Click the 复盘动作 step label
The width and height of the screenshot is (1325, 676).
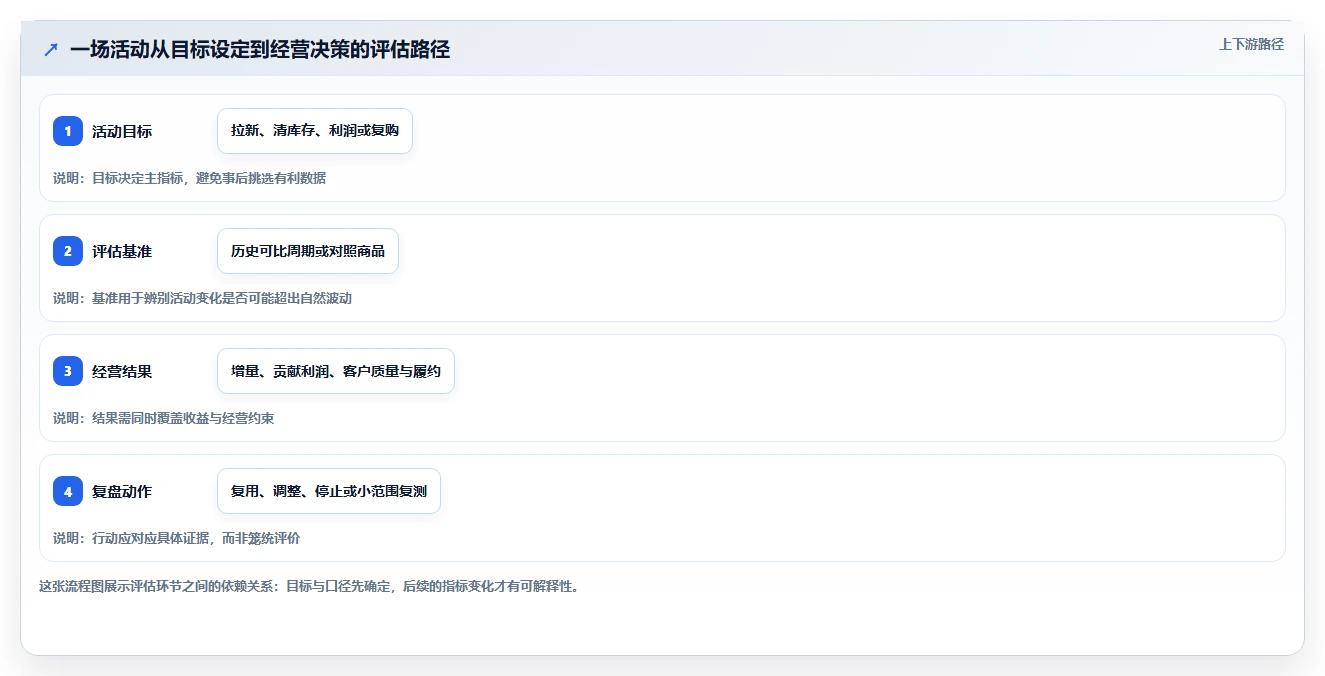pyautogui.click(x=122, y=491)
